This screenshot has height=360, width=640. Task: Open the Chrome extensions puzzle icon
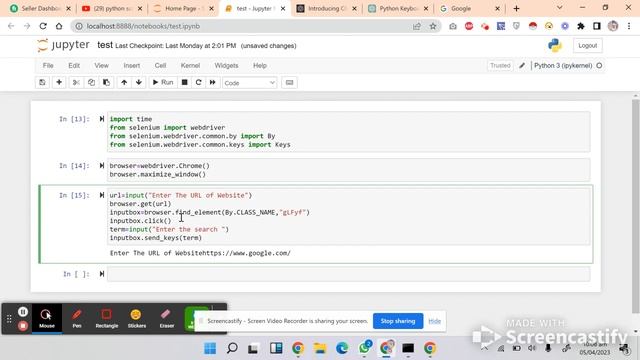click(581, 26)
